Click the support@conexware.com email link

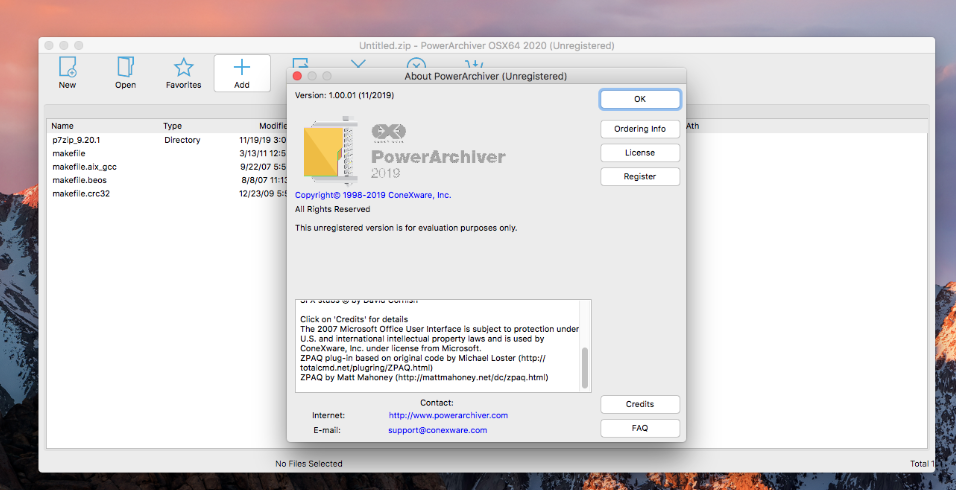pos(437,430)
